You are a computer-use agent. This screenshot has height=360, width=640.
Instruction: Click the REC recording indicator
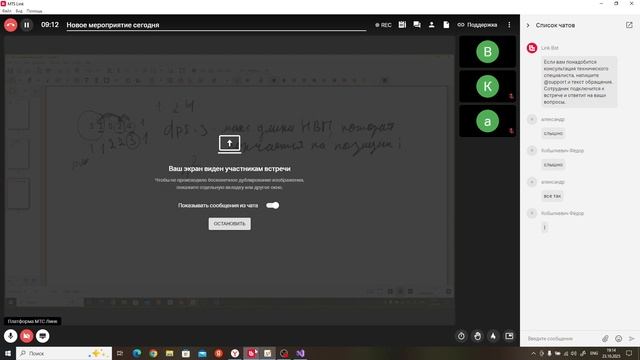tap(383, 25)
